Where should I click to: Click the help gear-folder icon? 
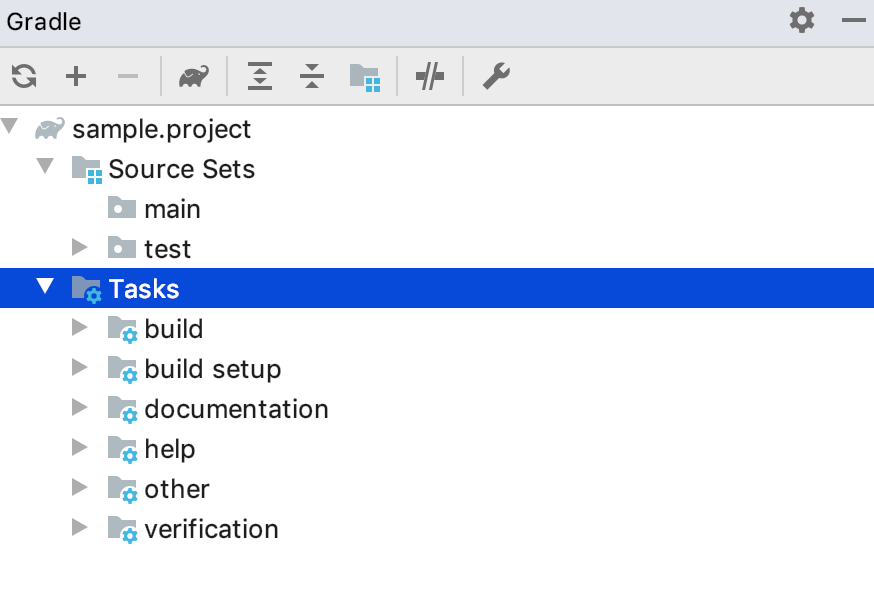pyautogui.click(x=123, y=450)
